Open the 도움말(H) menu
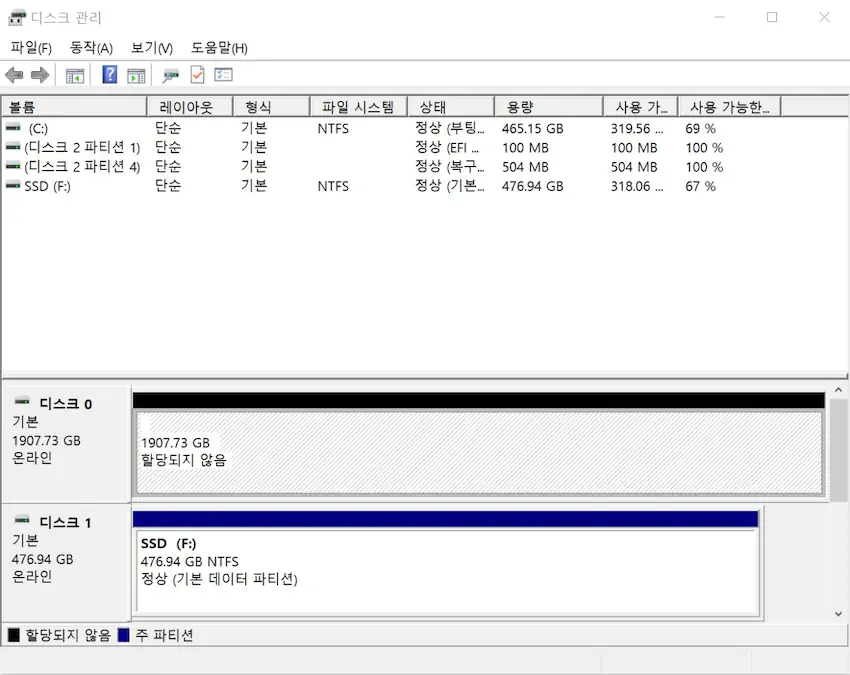 (220, 48)
